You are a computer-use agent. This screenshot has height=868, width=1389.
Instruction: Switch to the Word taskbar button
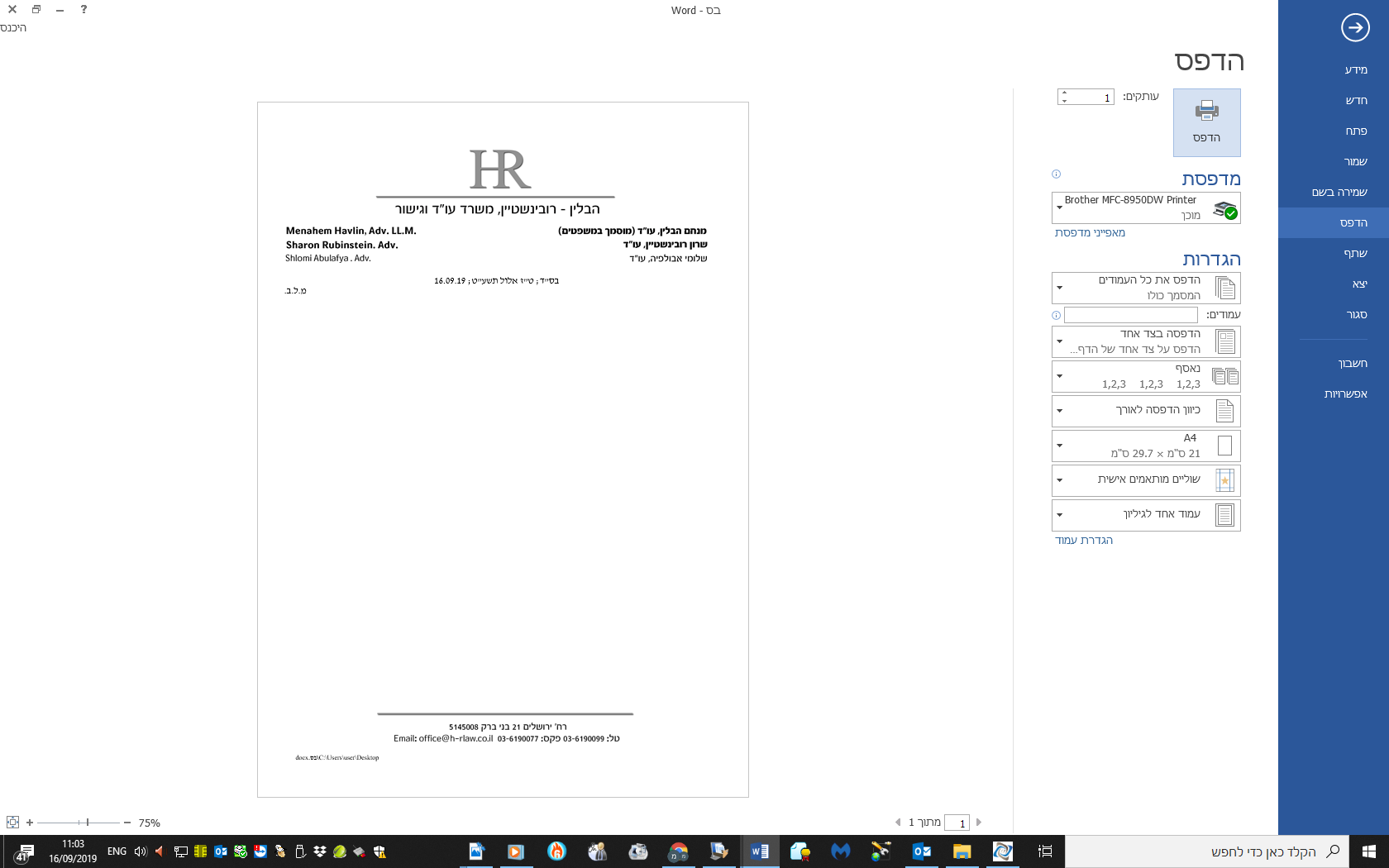pos(760,851)
